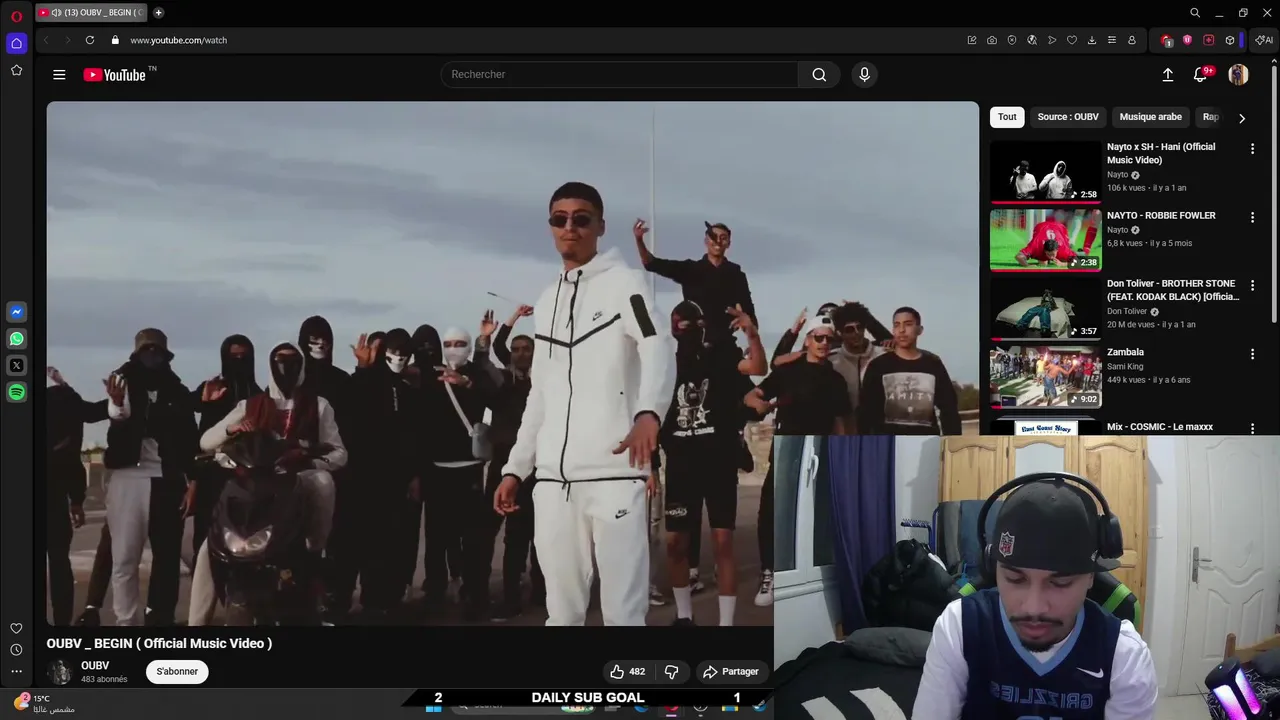Go back to the previous page
The width and height of the screenshot is (1280, 720).
click(x=46, y=40)
